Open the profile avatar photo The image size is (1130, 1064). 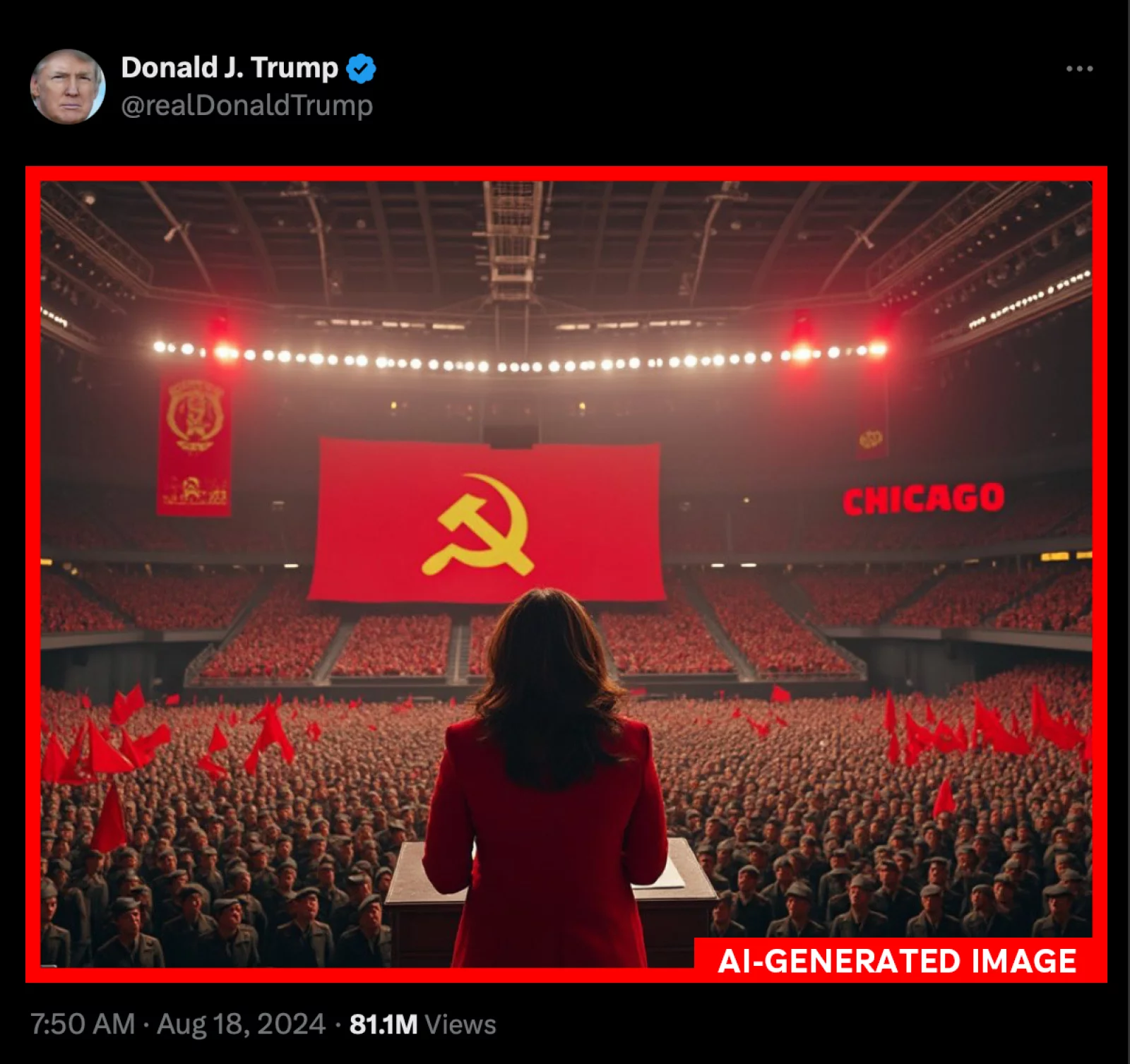coord(68,87)
